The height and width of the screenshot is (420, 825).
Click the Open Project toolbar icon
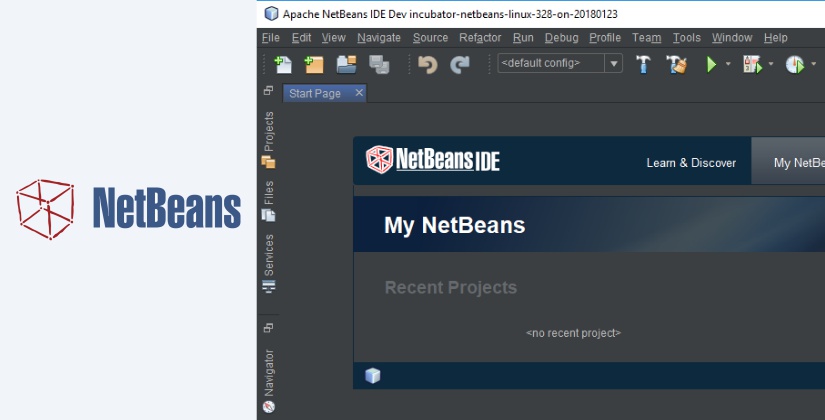pyautogui.click(x=346, y=64)
